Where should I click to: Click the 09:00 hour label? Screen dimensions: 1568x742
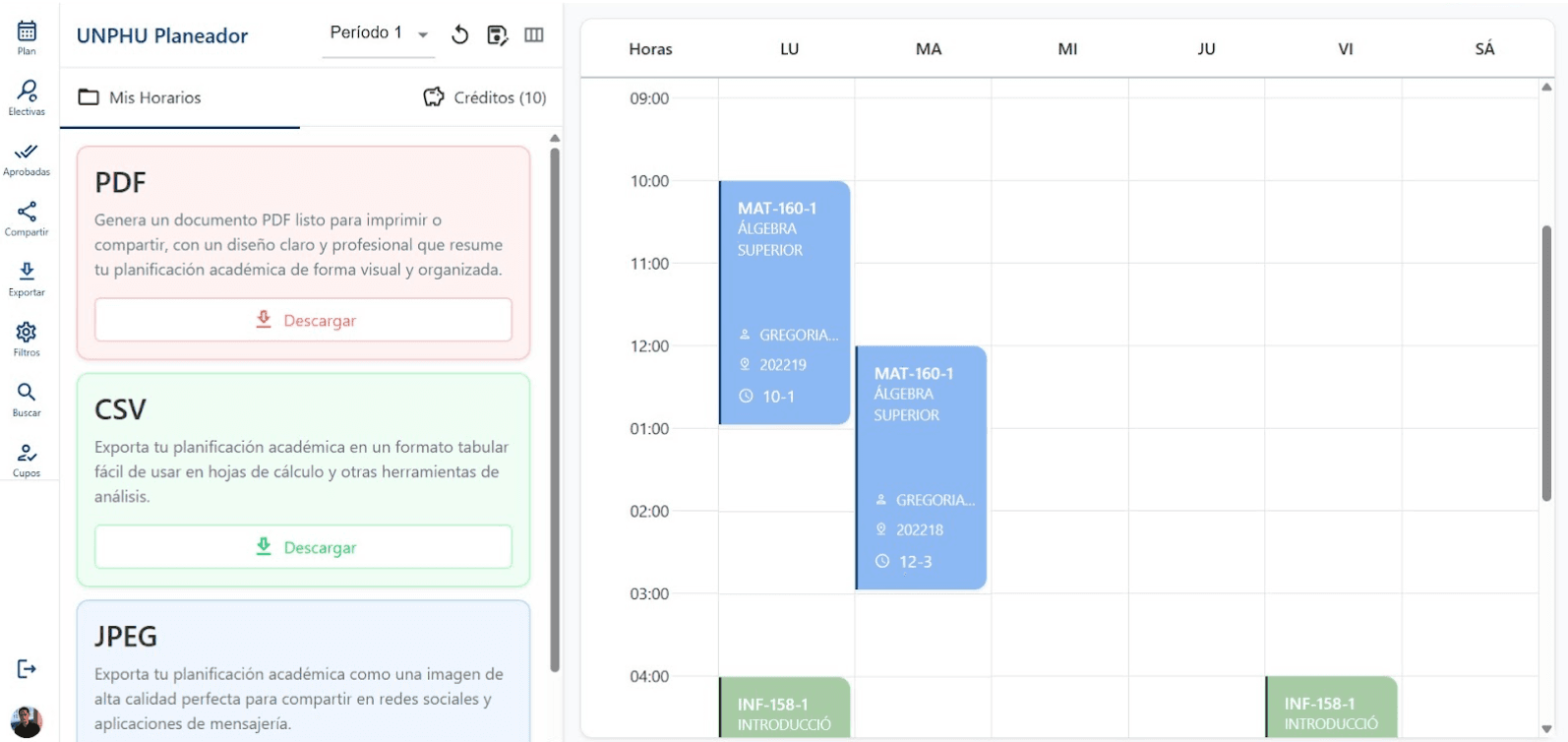point(649,98)
